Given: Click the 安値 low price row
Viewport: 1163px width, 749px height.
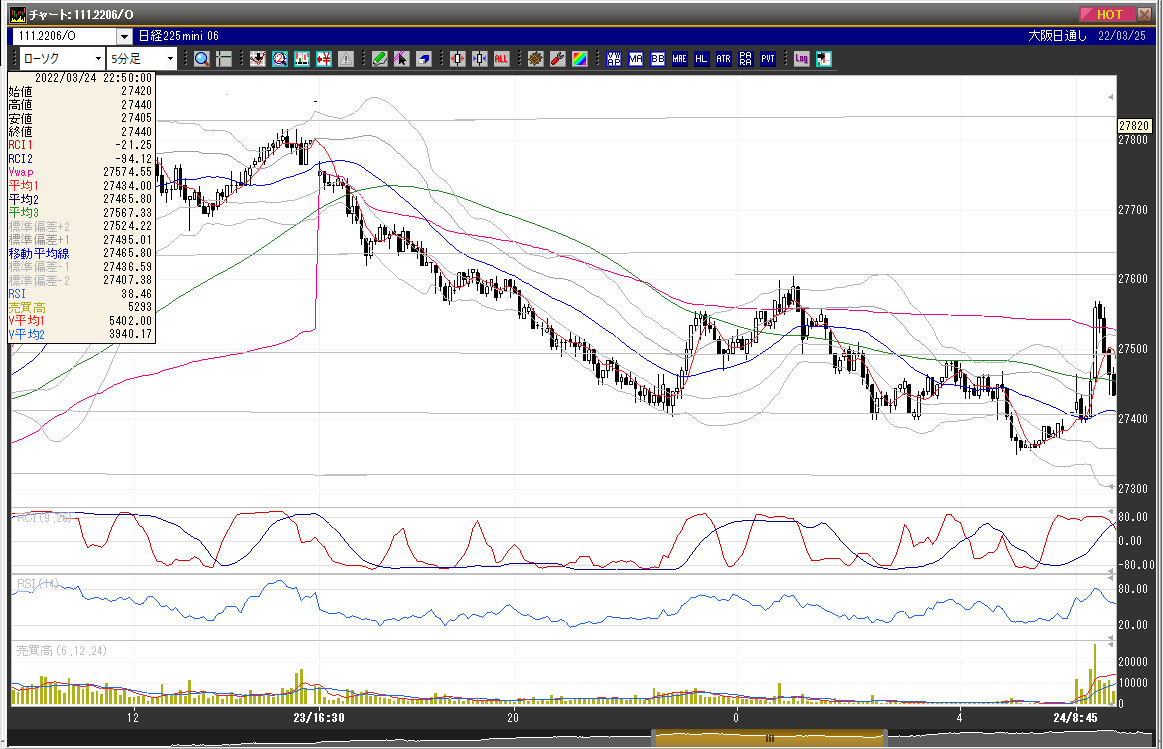Looking at the screenshot, I should pyautogui.click(x=81, y=118).
